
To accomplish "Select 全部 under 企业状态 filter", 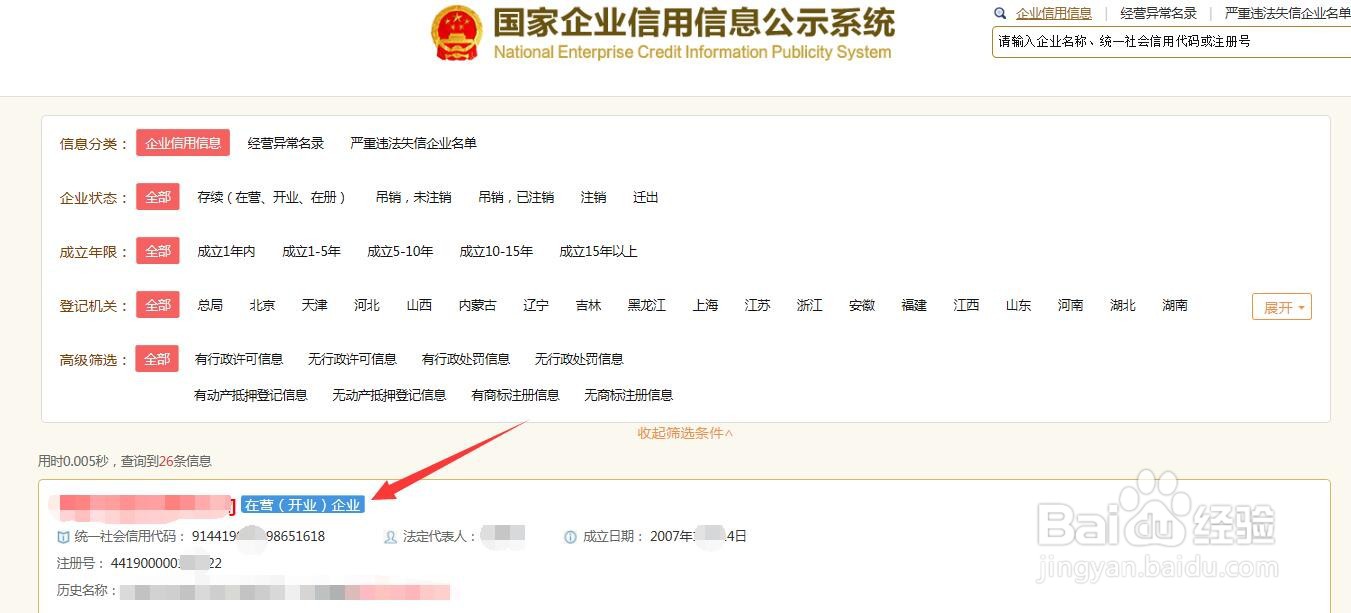I will coord(158,197).
